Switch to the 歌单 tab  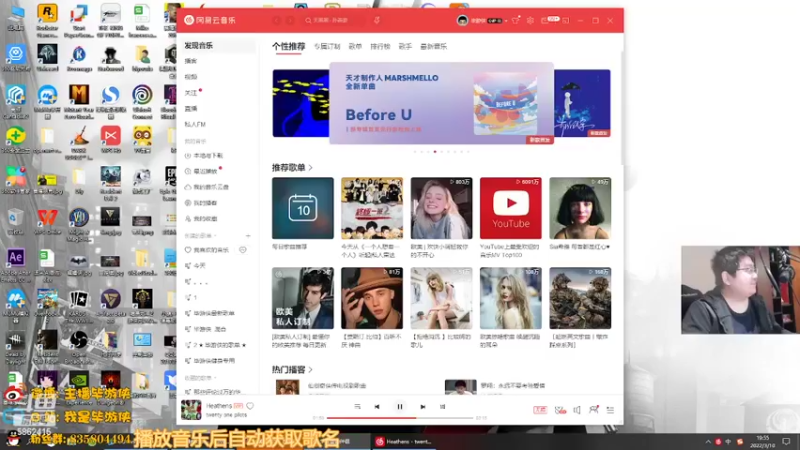click(x=355, y=46)
